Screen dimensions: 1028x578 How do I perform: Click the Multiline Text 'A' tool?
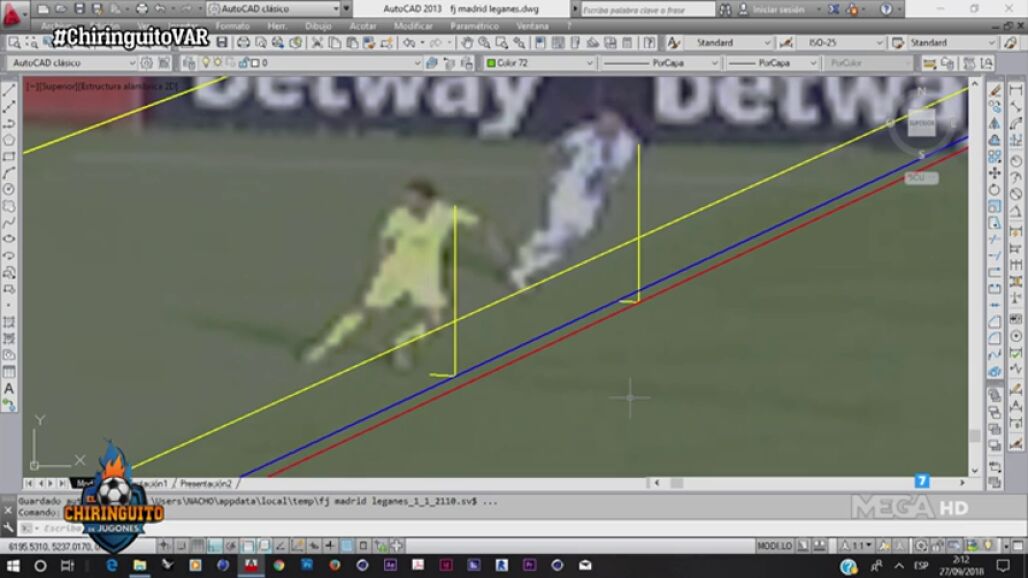coord(9,388)
